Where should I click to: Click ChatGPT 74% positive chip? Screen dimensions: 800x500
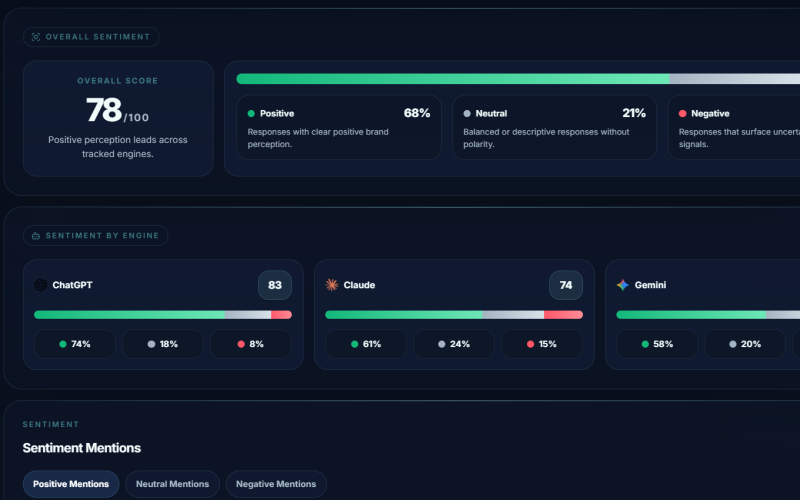tap(75, 344)
